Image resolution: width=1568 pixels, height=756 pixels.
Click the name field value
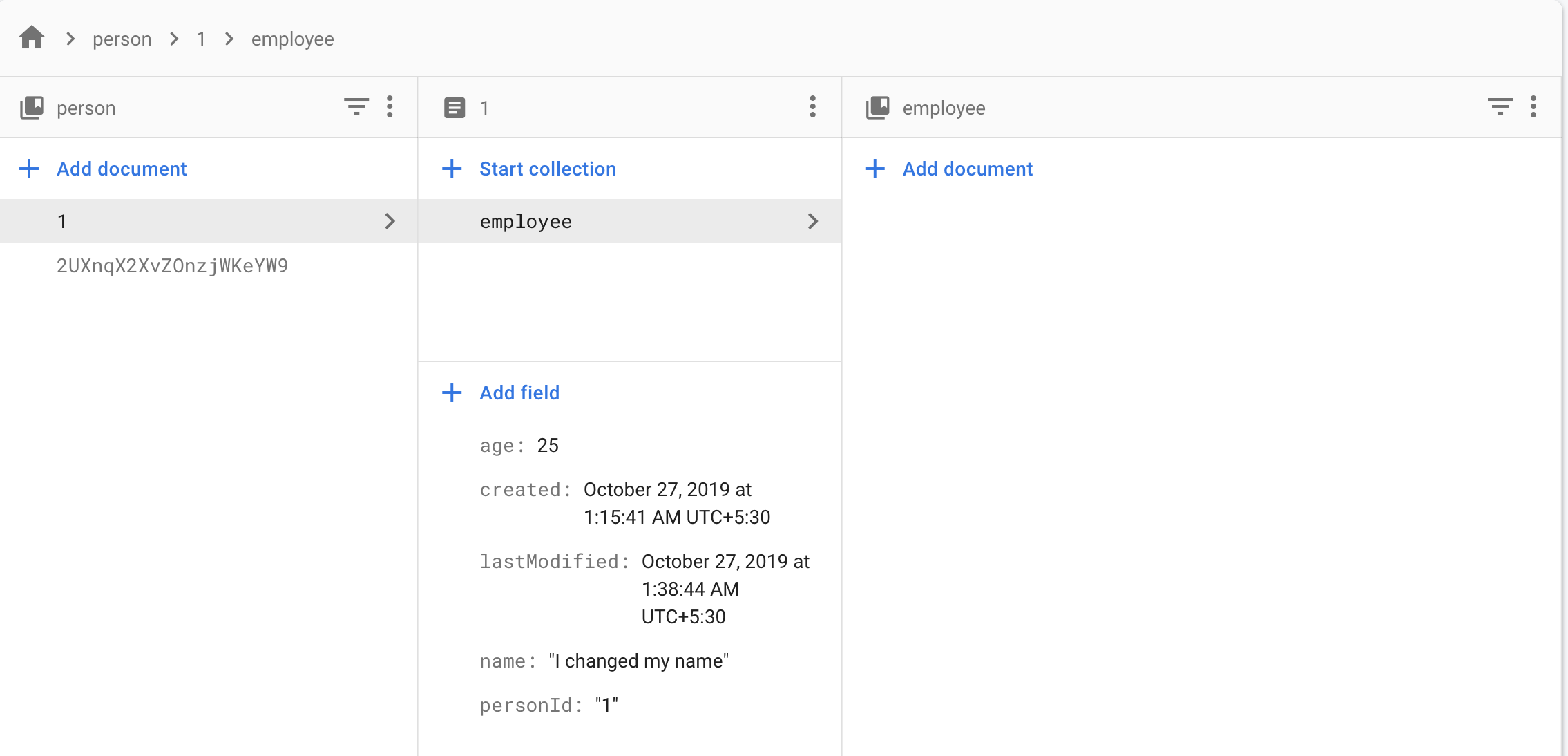638,661
